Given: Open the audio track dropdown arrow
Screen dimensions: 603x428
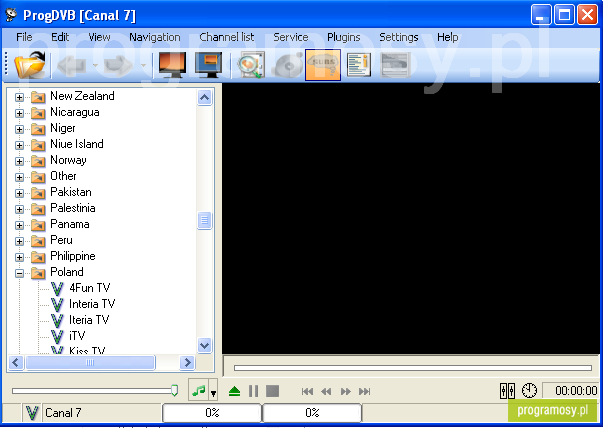Looking at the screenshot, I should [x=213, y=392].
